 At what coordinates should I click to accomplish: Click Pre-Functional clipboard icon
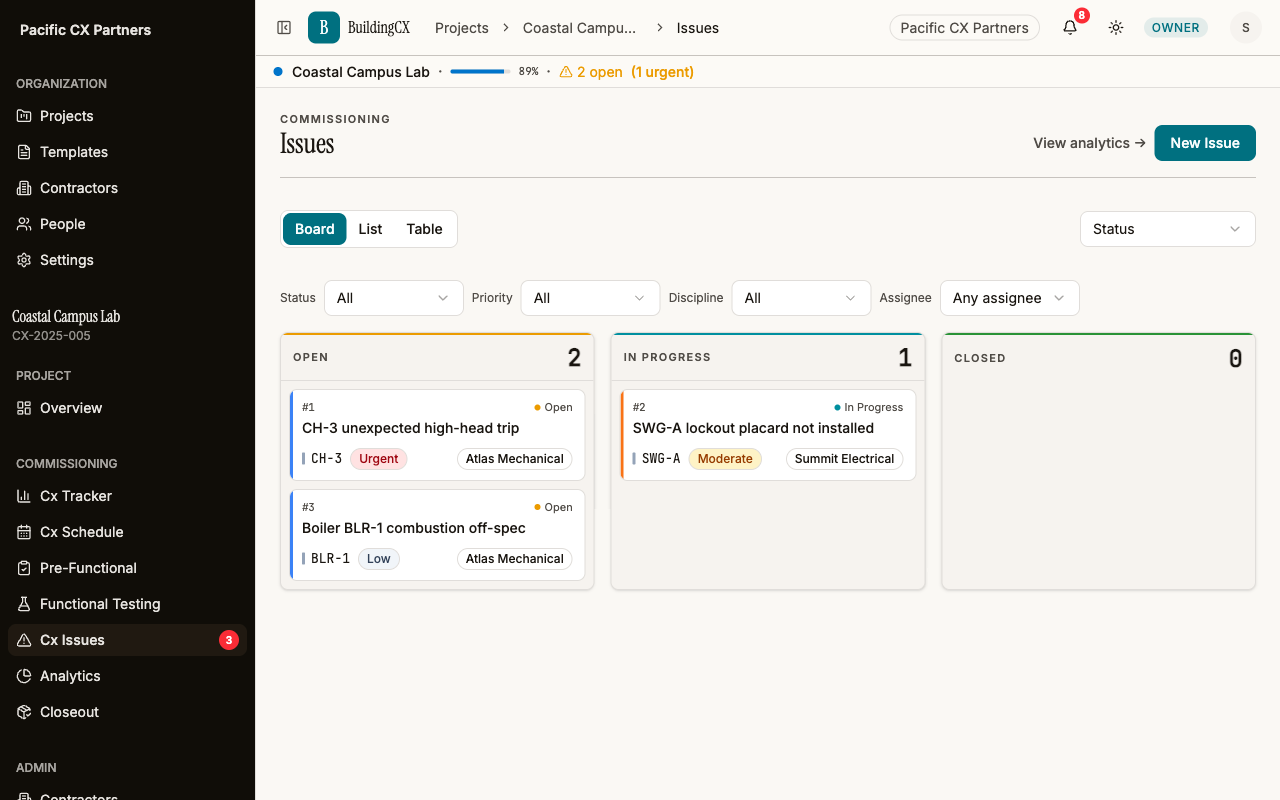[24, 568]
